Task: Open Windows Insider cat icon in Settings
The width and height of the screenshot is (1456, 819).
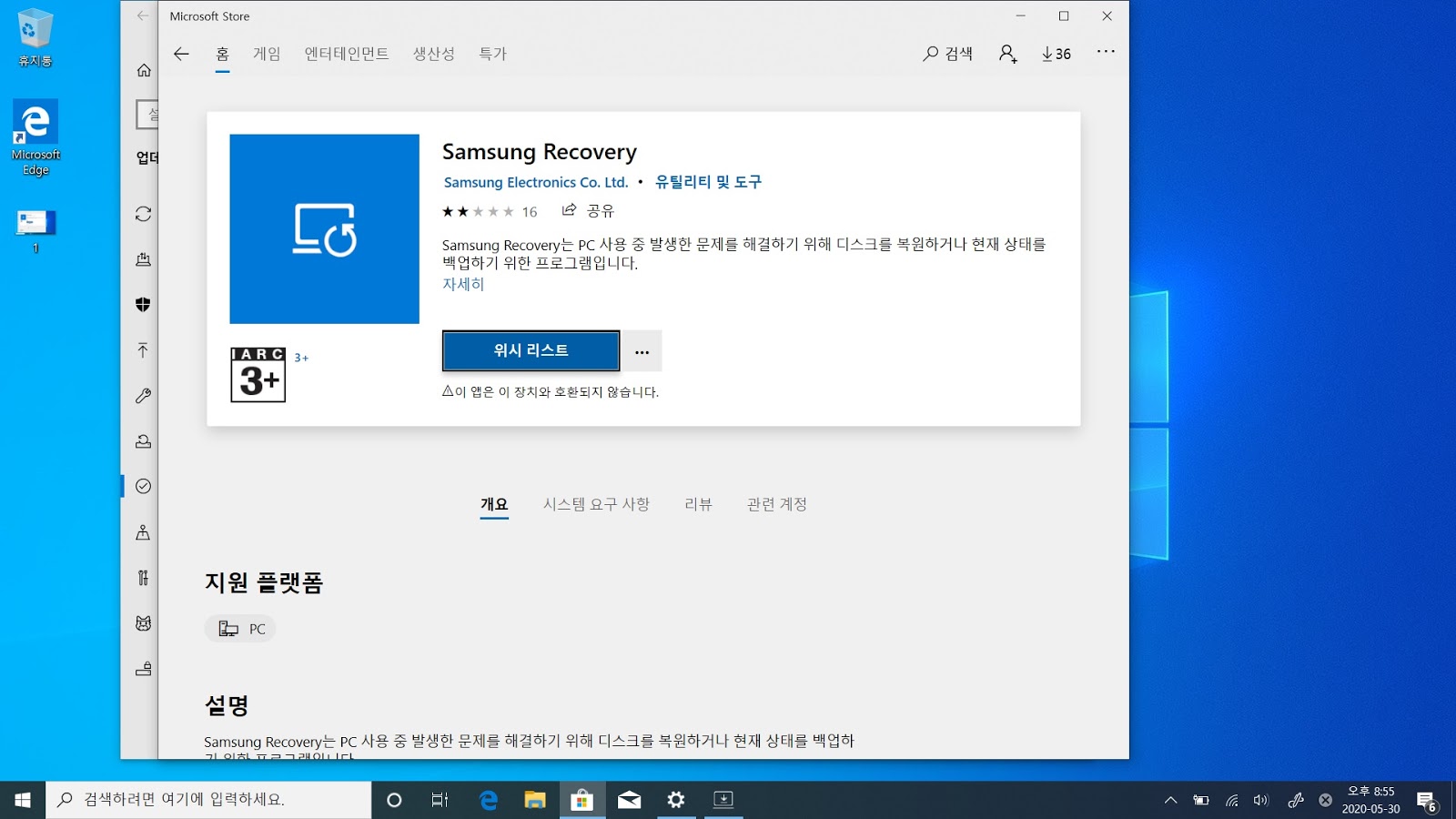Action: (x=143, y=623)
